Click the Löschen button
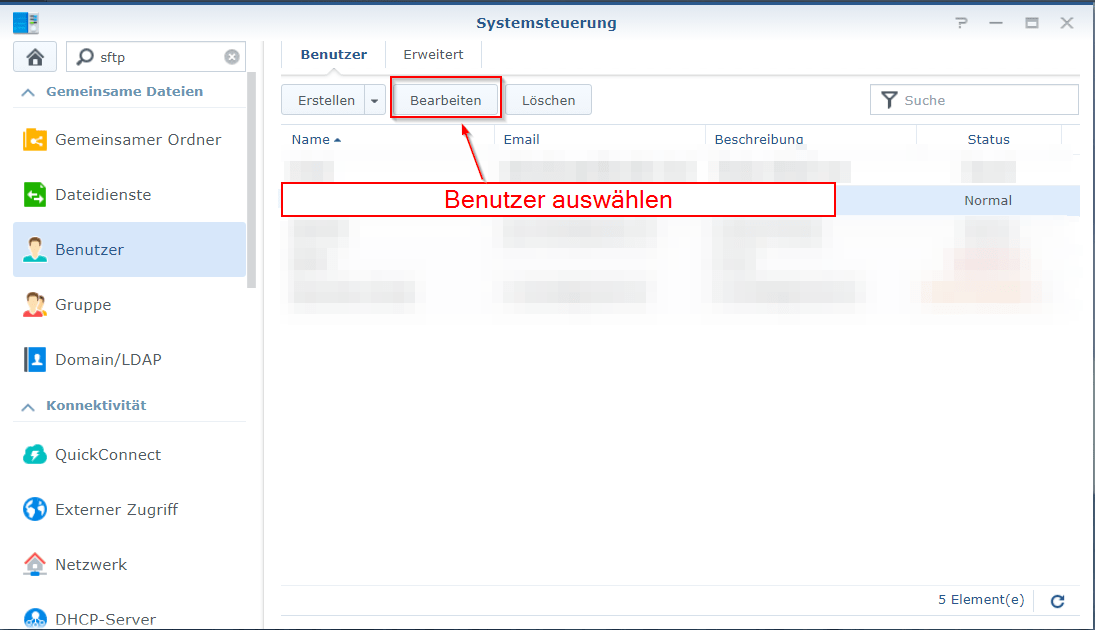This screenshot has width=1095, height=630. [548, 99]
